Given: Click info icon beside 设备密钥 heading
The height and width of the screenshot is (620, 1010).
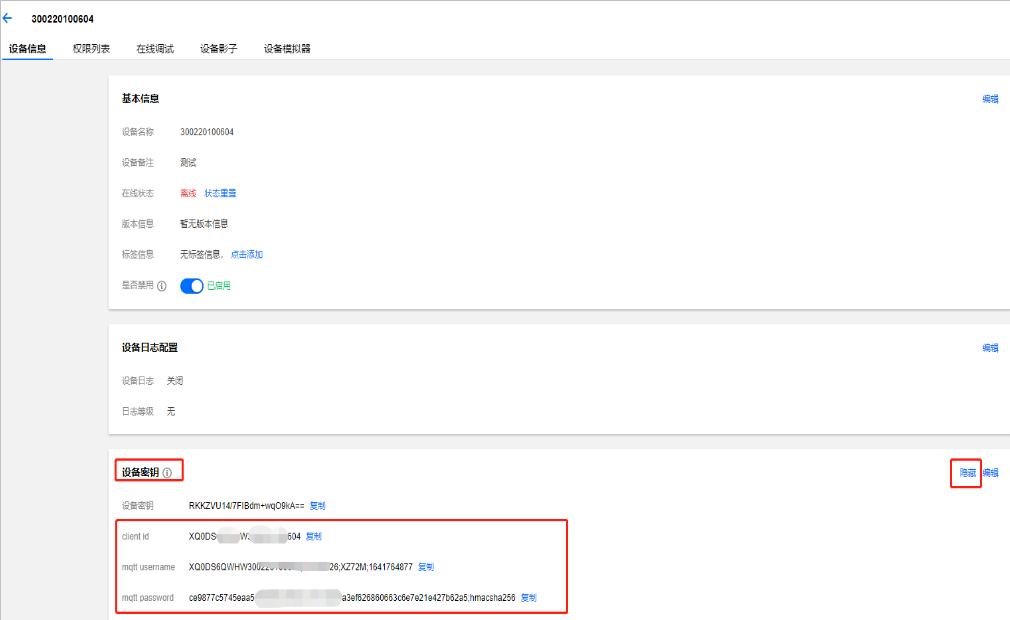Looking at the screenshot, I should click(x=167, y=473).
